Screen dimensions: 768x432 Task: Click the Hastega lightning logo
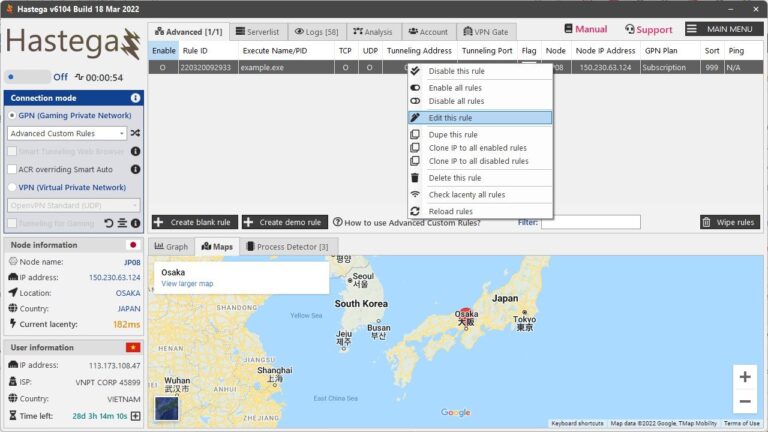[132, 44]
